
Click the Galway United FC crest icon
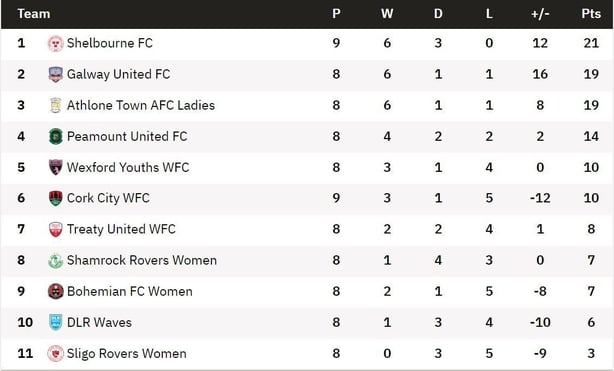pyautogui.click(x=56, y=74)
